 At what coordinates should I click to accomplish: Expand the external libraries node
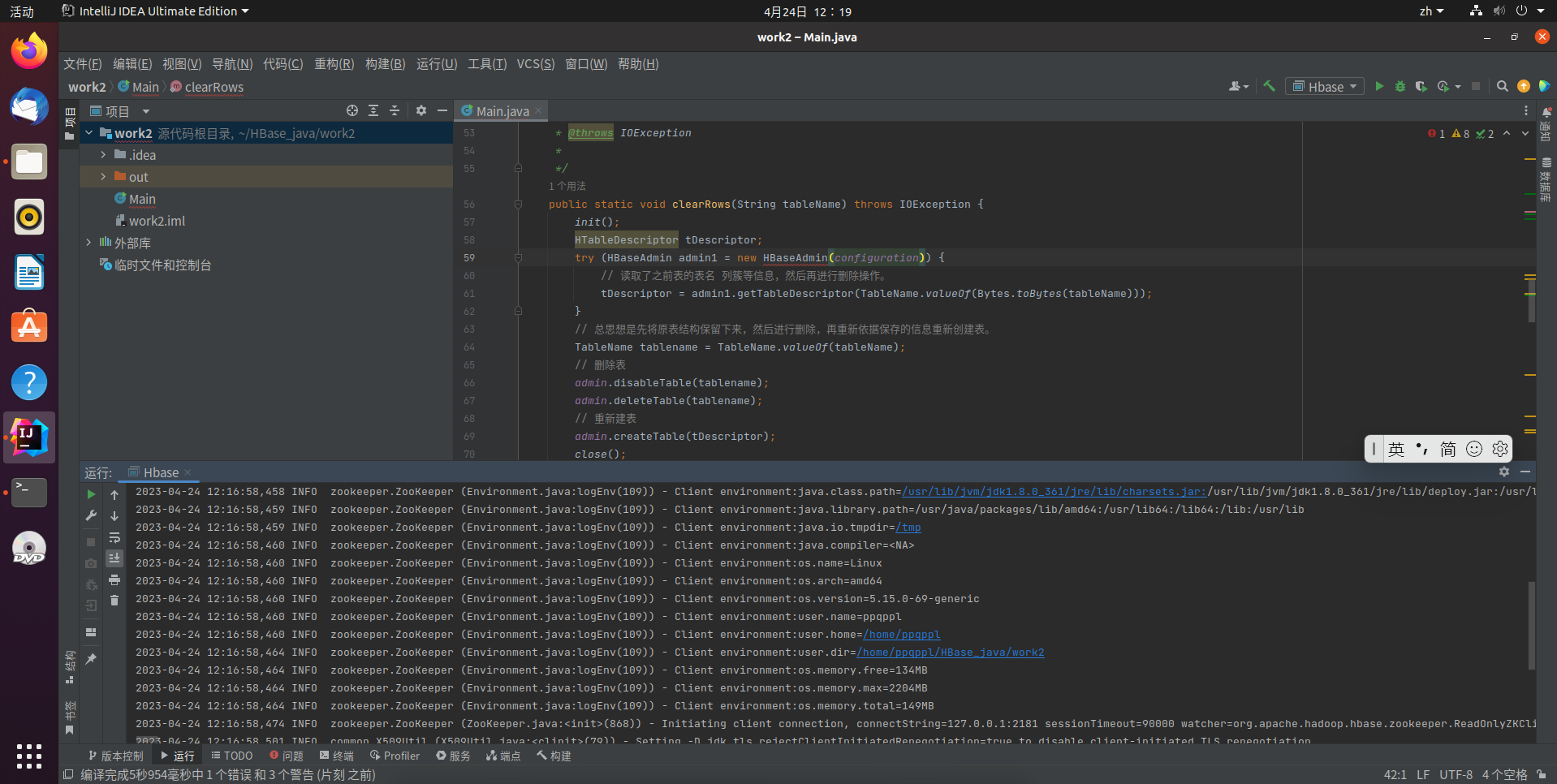point(88,243)
